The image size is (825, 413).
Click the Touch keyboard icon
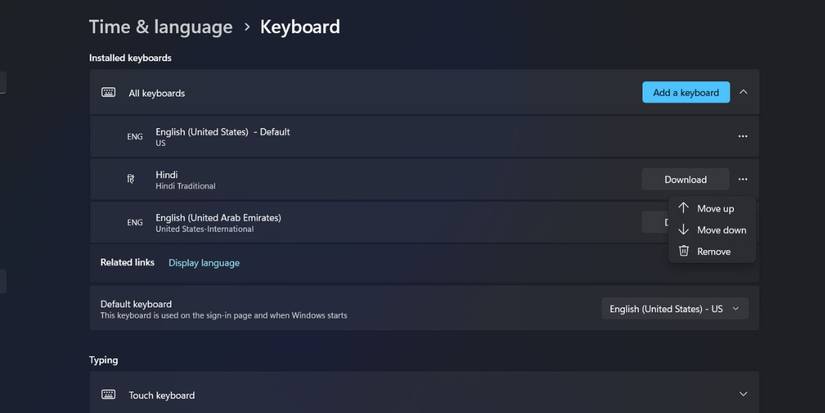tap(108, 395)
